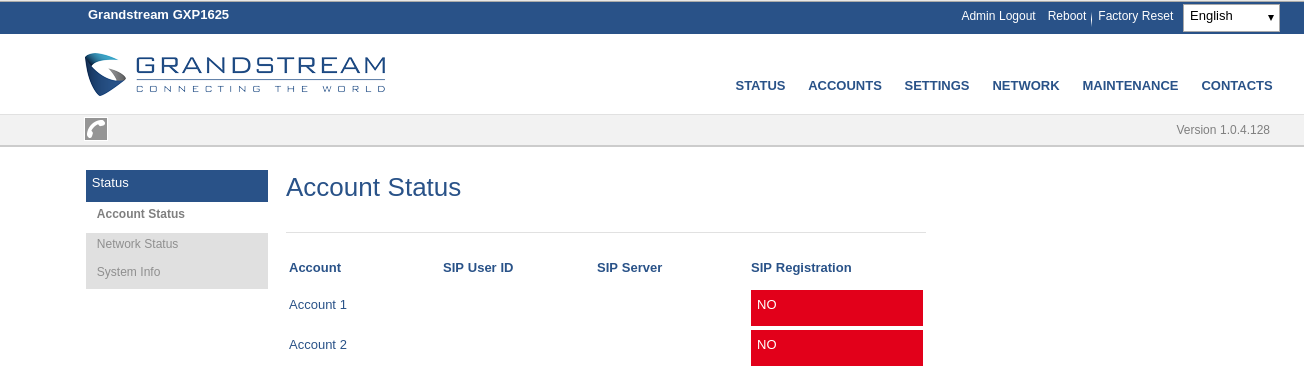
Task: Click the Account Status page heading
Action: point(373,188)
